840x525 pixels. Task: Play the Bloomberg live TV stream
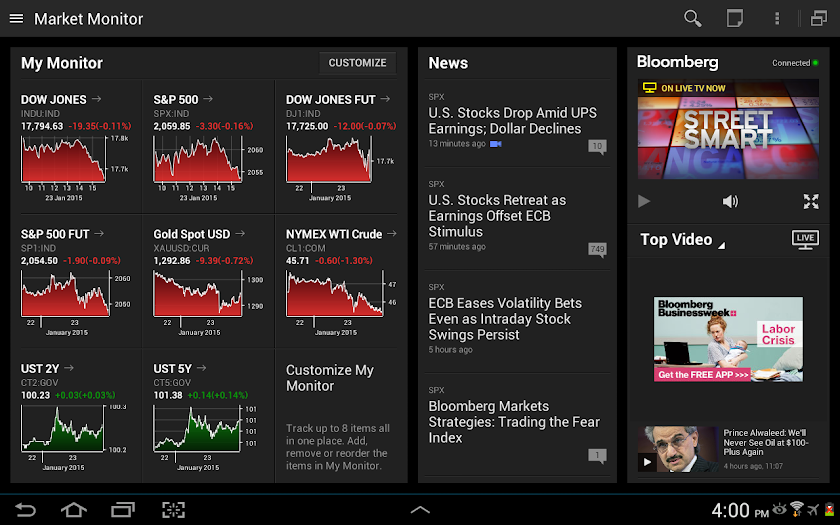pos(644,201)
